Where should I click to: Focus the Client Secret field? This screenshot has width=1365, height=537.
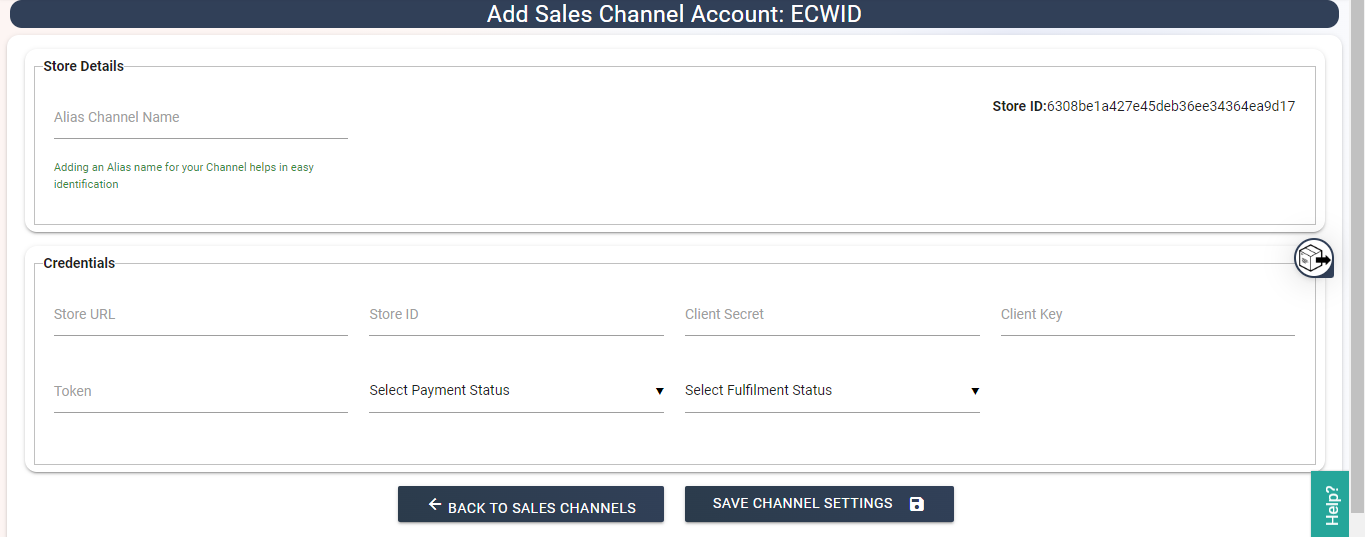pyautogui.click(x=832, y=315)
